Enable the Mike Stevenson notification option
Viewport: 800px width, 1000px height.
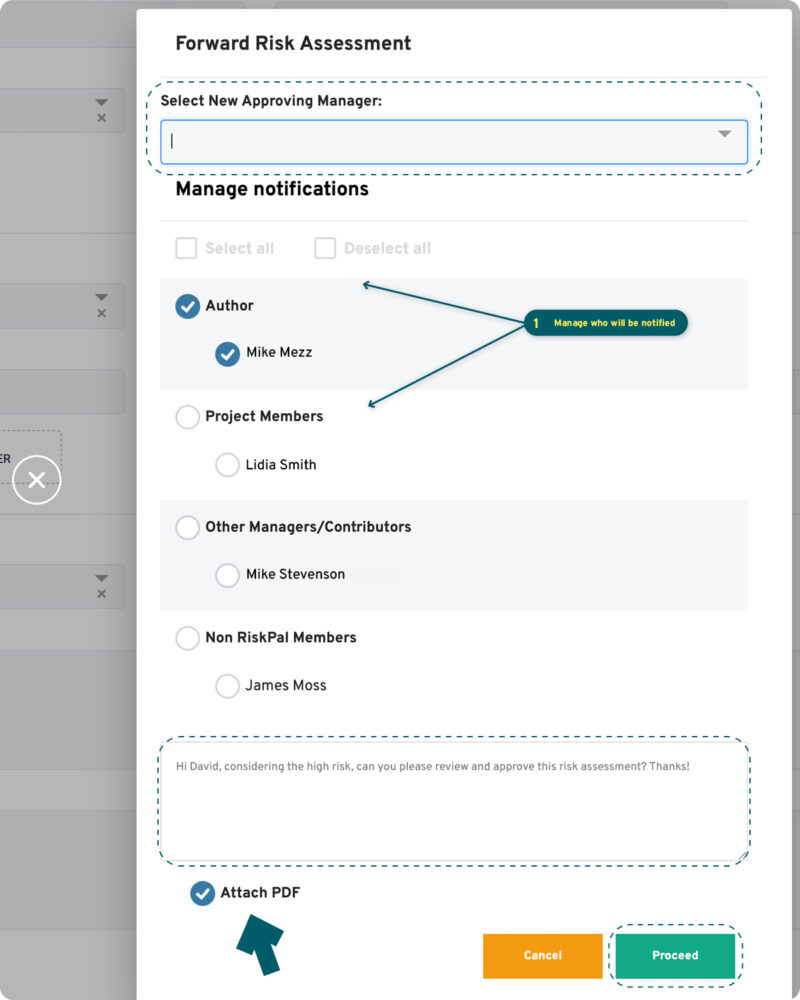[x=227, y=574]
